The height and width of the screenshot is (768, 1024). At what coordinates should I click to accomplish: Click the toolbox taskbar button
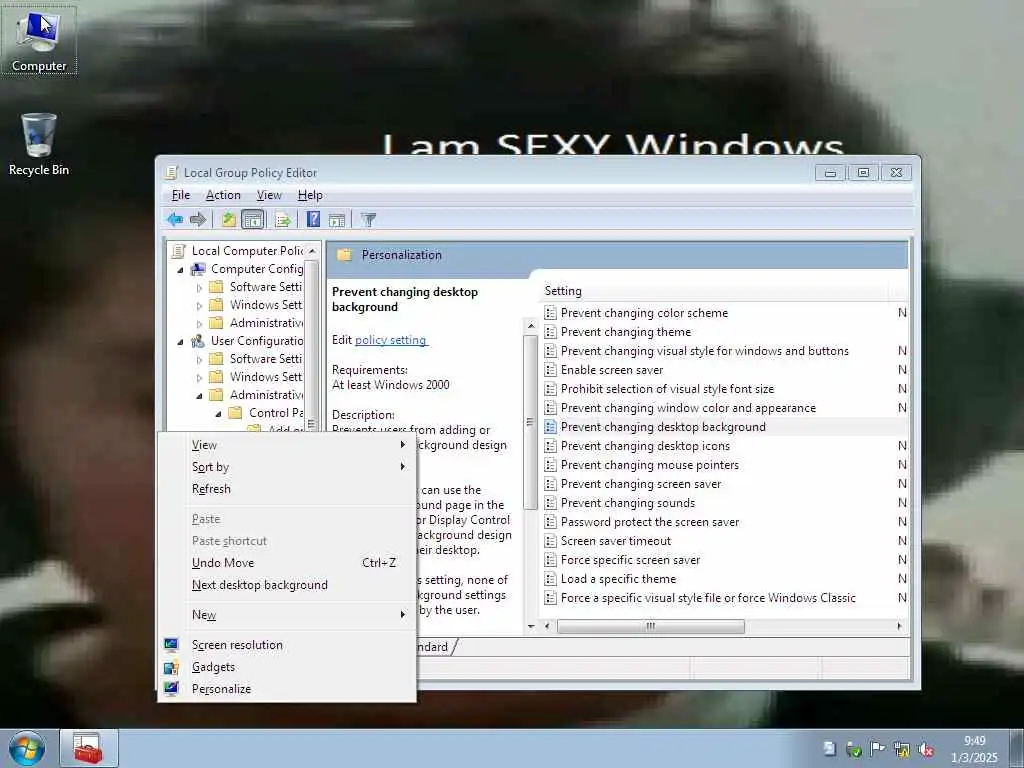click(89, 748)
